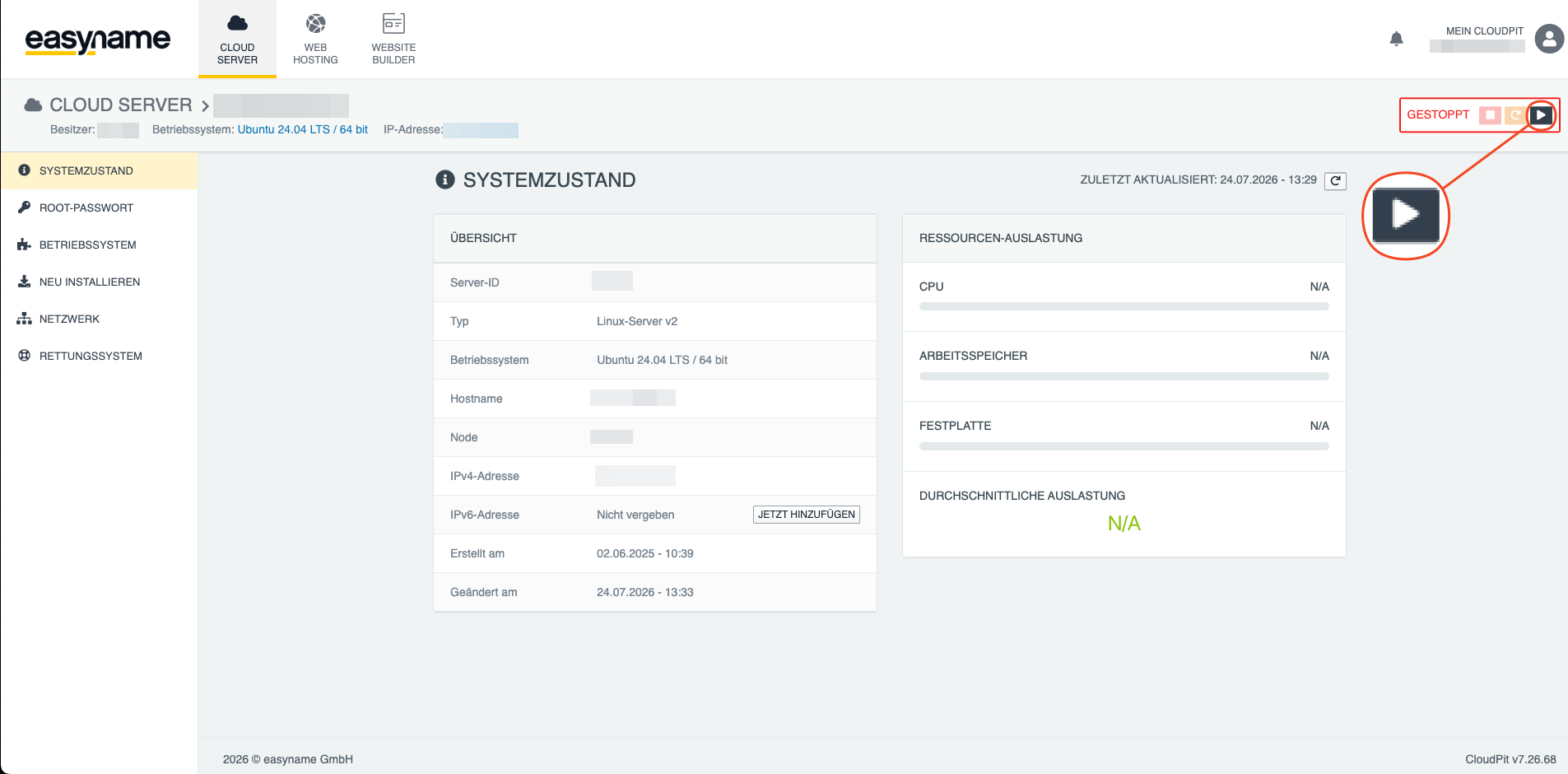
Task: Select Systemzustand in the sidebar
Action: pos(99,170)
